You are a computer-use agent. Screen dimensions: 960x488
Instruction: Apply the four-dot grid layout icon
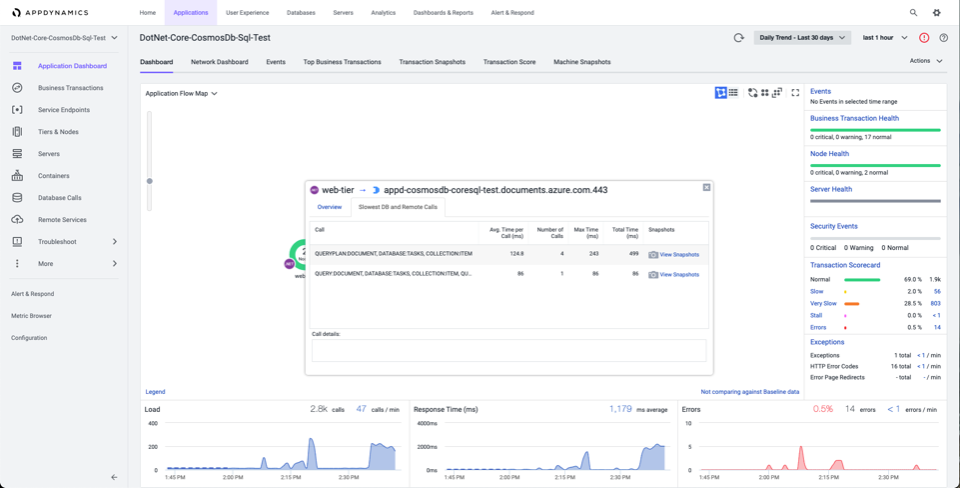[765, 92]
